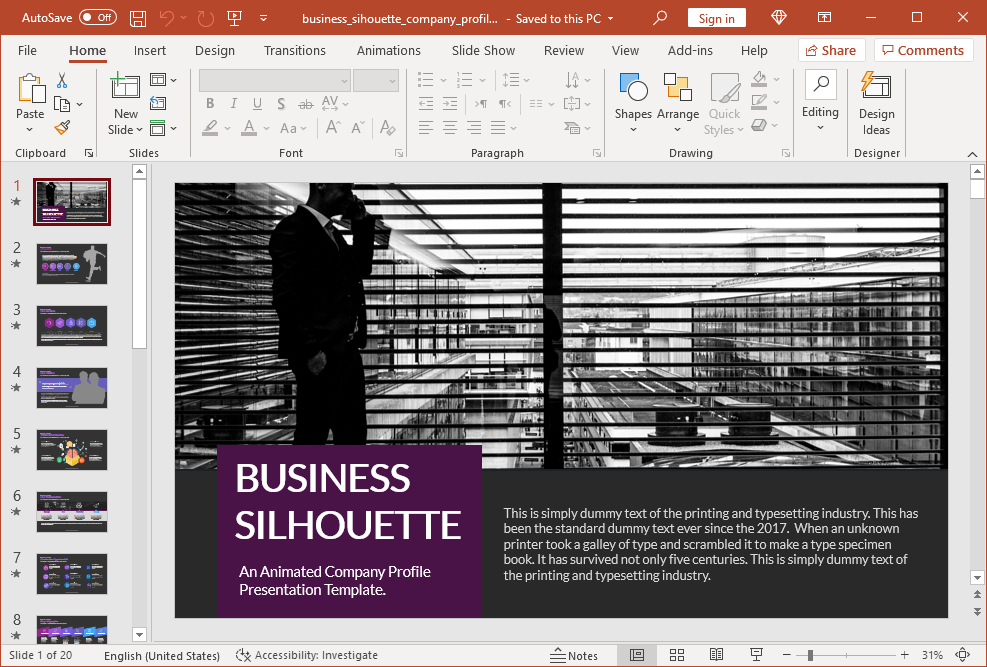Start Slide Show from status bar icon

[756, 655]
